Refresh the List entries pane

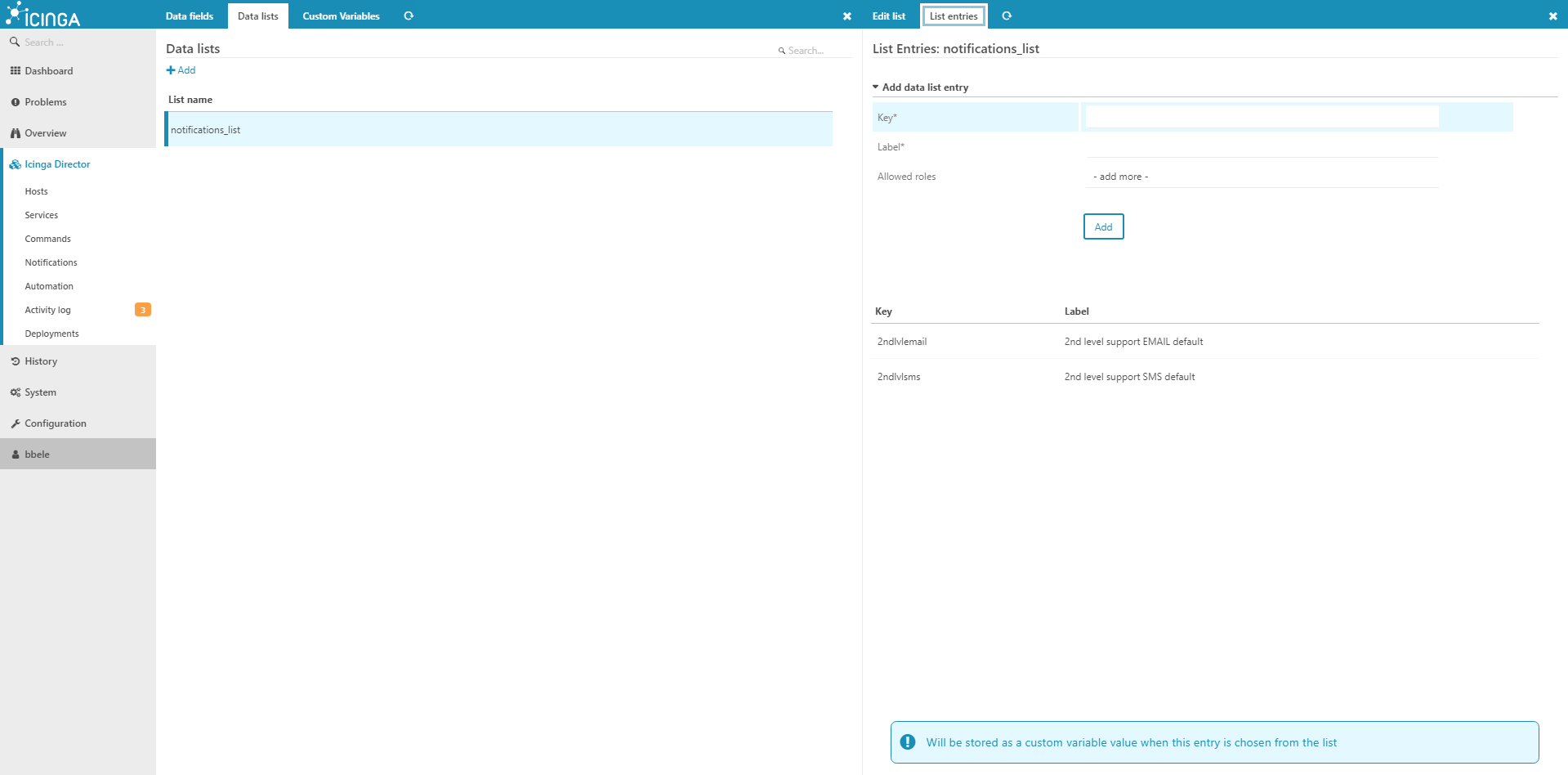point(1007,16)
